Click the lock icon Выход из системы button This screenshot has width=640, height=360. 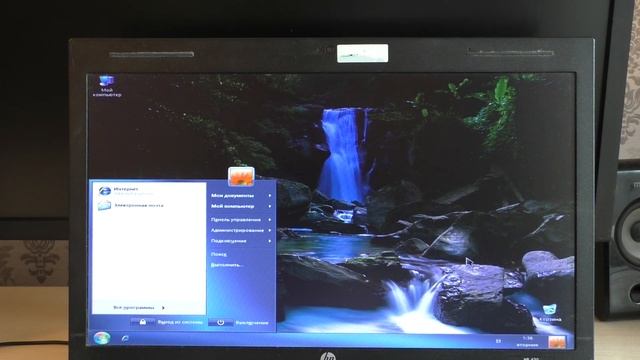pos(142,322)
